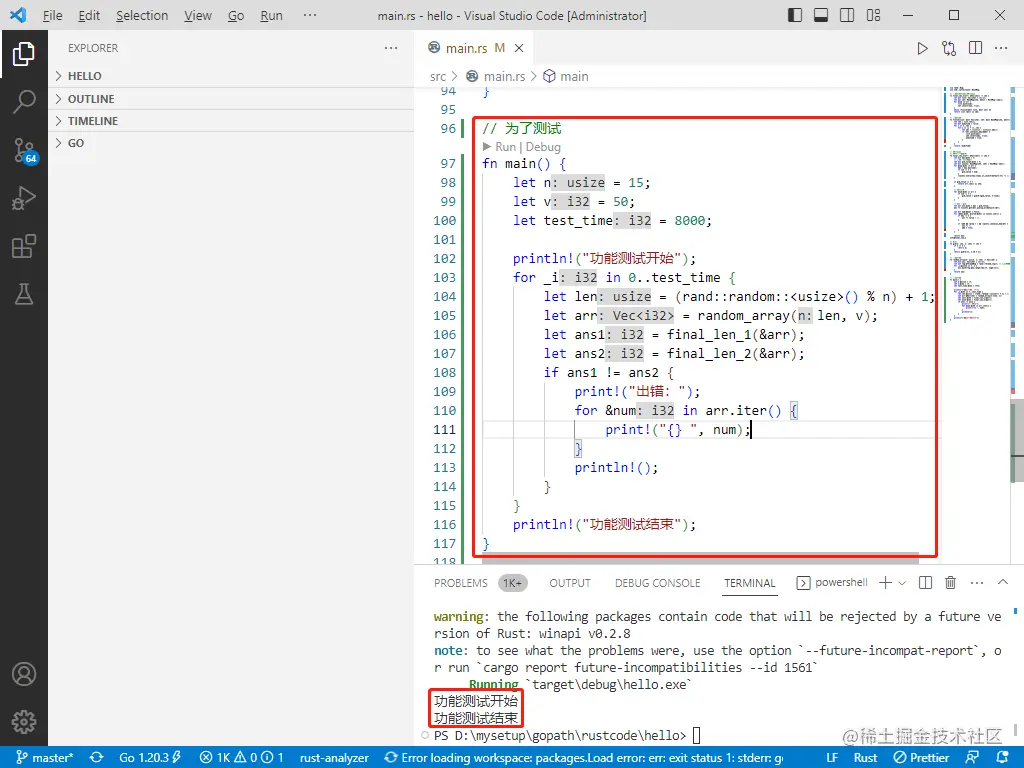Expand the HELLO folder section
The image size is (1024, 768).
coord(231,76)
